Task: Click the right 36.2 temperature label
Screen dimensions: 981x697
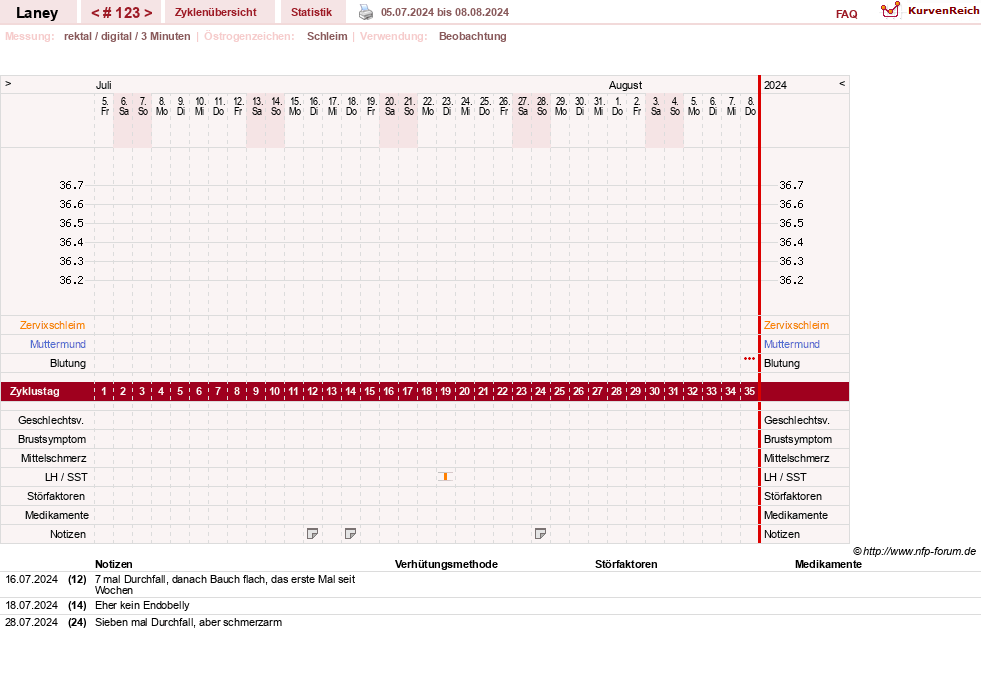Action: [x=791, y=280]
